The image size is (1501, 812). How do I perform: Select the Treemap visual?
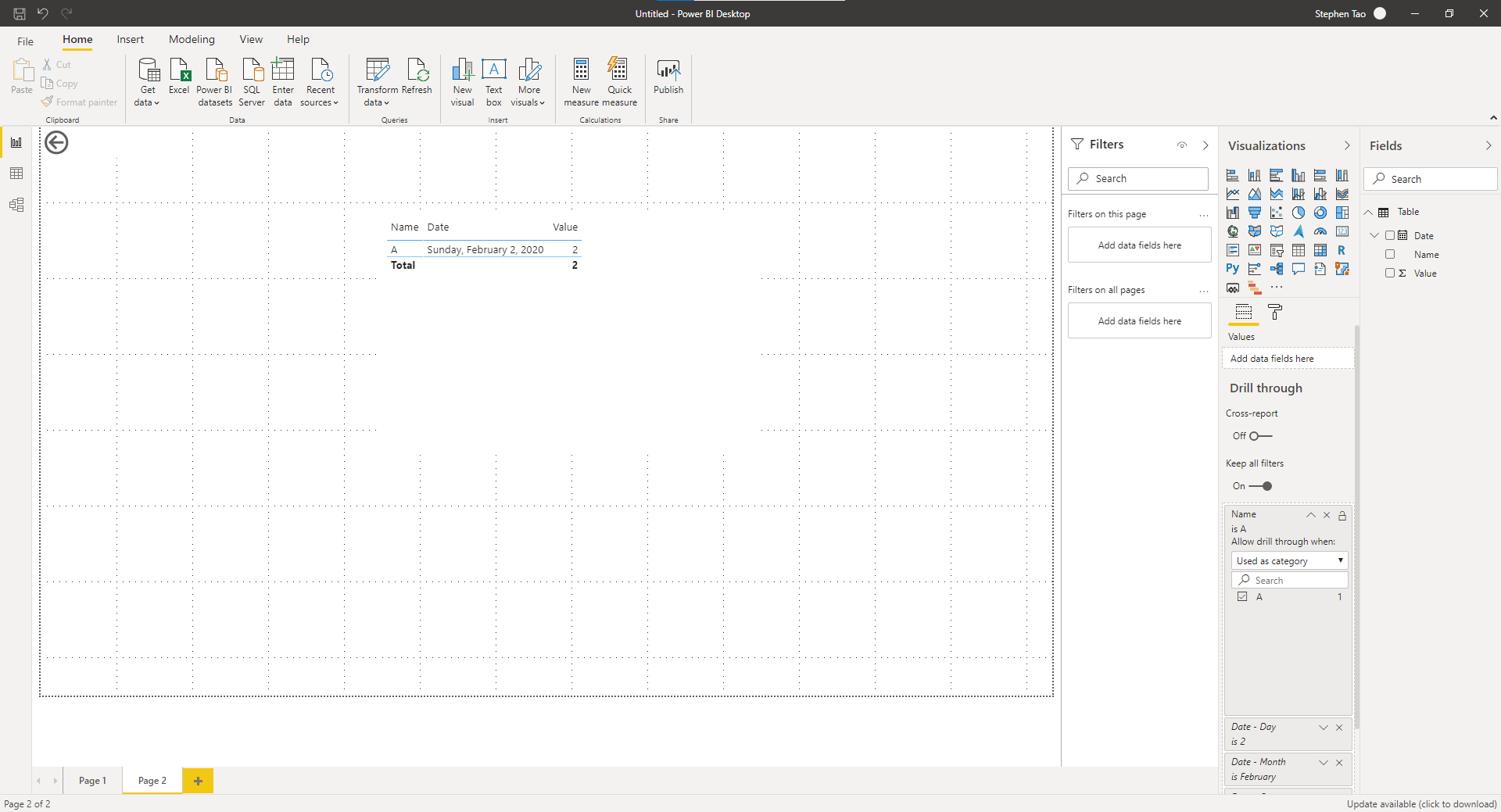[x=1342, y=213]
